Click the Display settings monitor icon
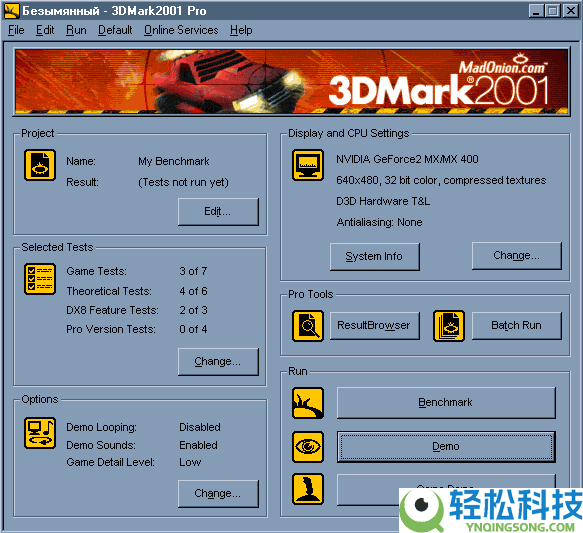Image resolution: width=583 pixels, height=533 pixels. click(x=307, y=165)
